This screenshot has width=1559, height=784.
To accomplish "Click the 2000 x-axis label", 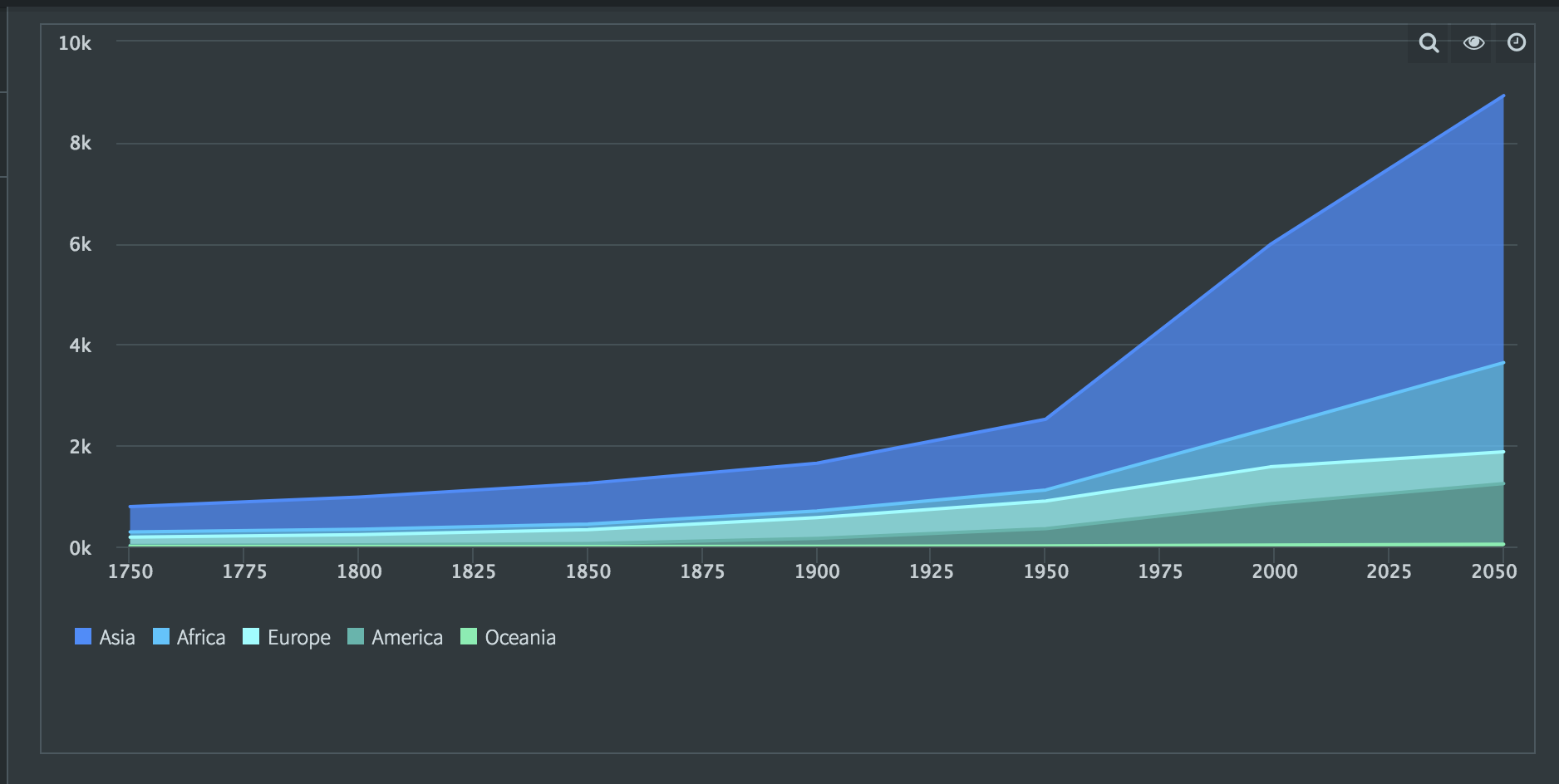I will click(x=1274, y=571).
